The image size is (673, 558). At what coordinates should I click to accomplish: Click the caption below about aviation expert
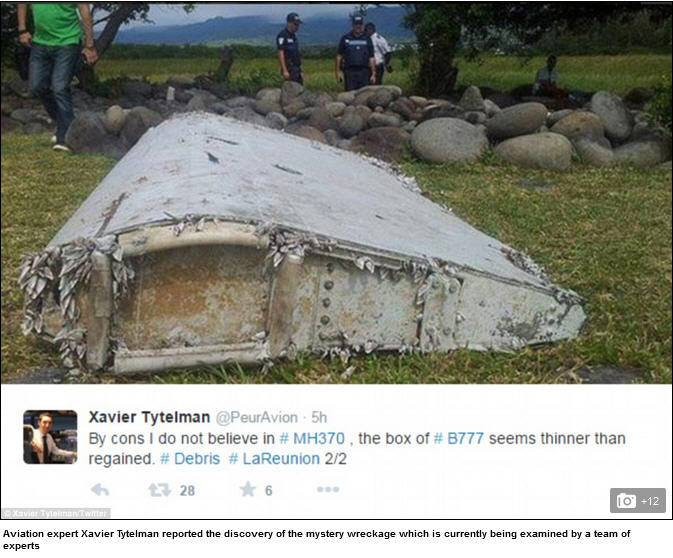click(x=316, y=540)
